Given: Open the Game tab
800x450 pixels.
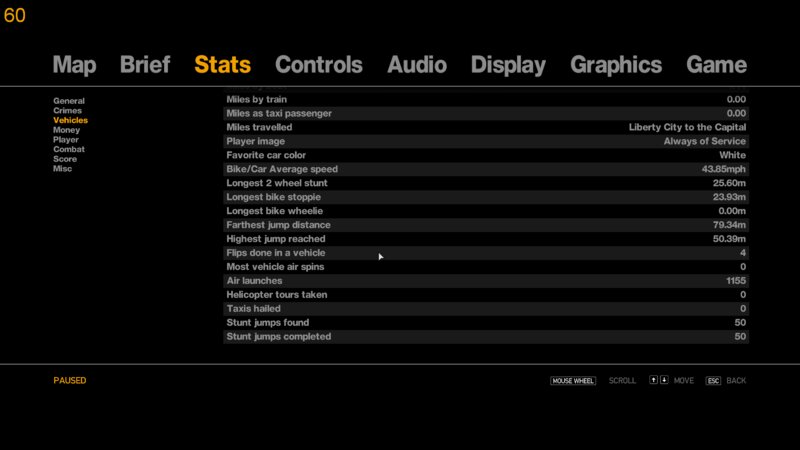Looking at the screenshot, I should [x=716, y=65].
